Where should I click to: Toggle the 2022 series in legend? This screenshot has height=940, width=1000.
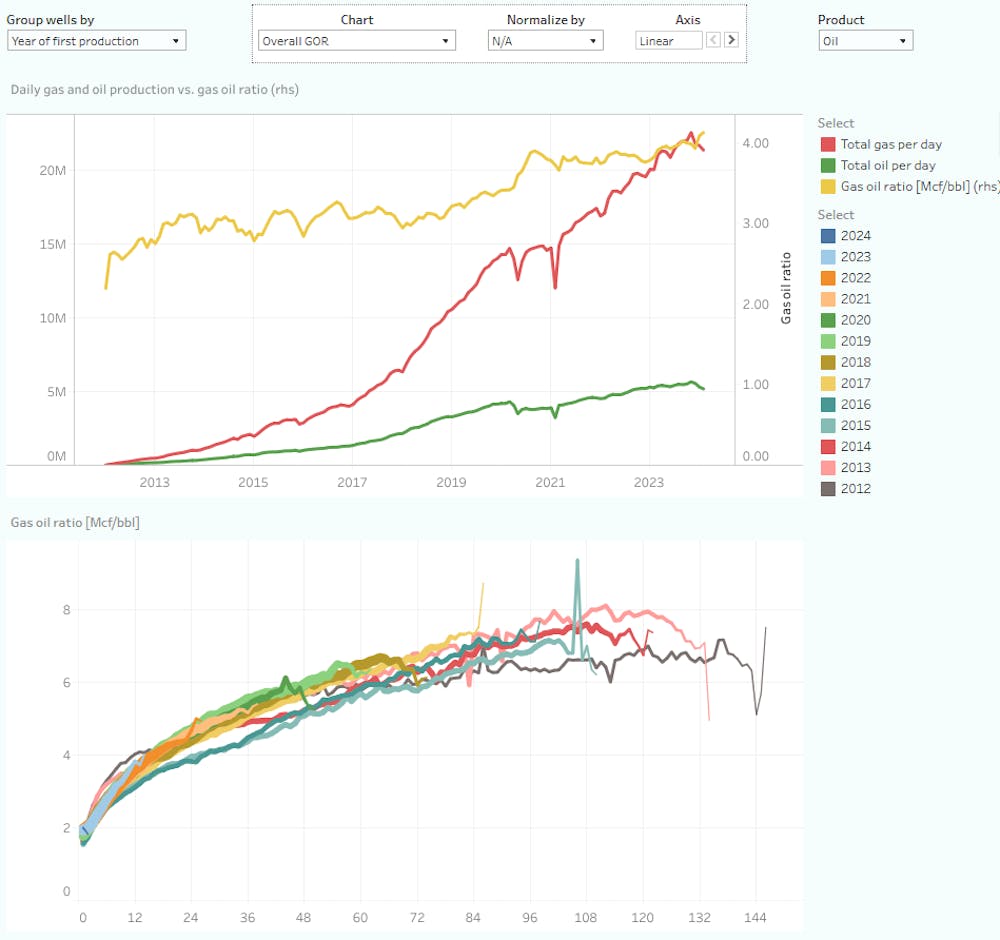[x=856, y=278]
